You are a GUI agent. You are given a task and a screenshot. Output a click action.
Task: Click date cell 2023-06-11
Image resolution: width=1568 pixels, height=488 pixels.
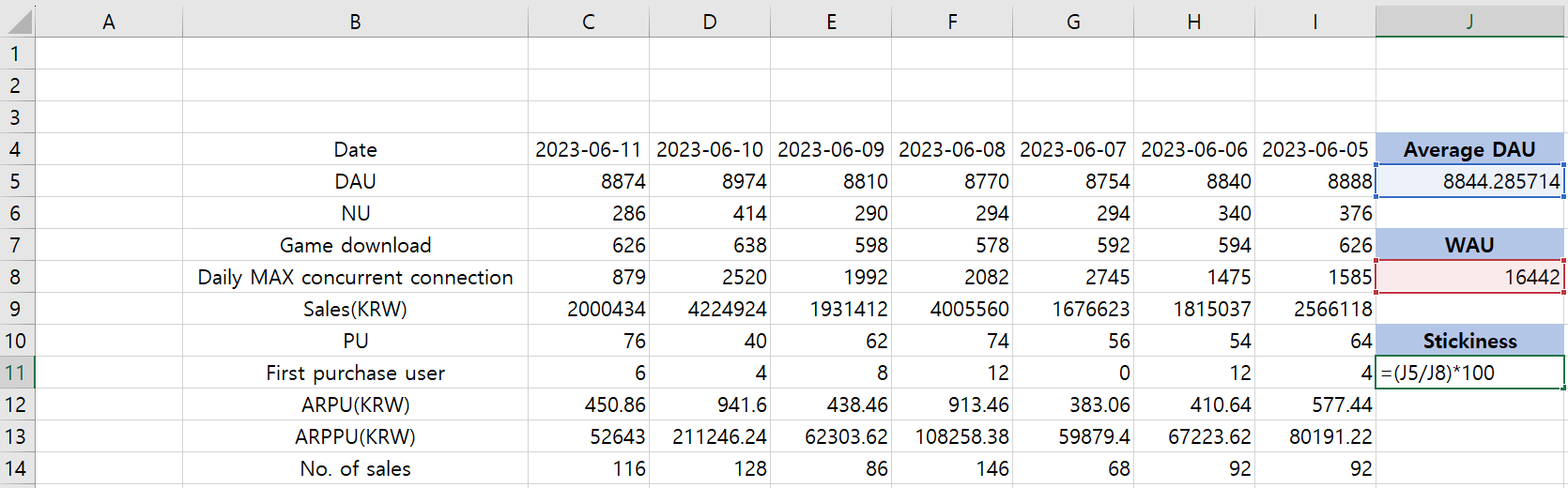[x=589, y=149]
